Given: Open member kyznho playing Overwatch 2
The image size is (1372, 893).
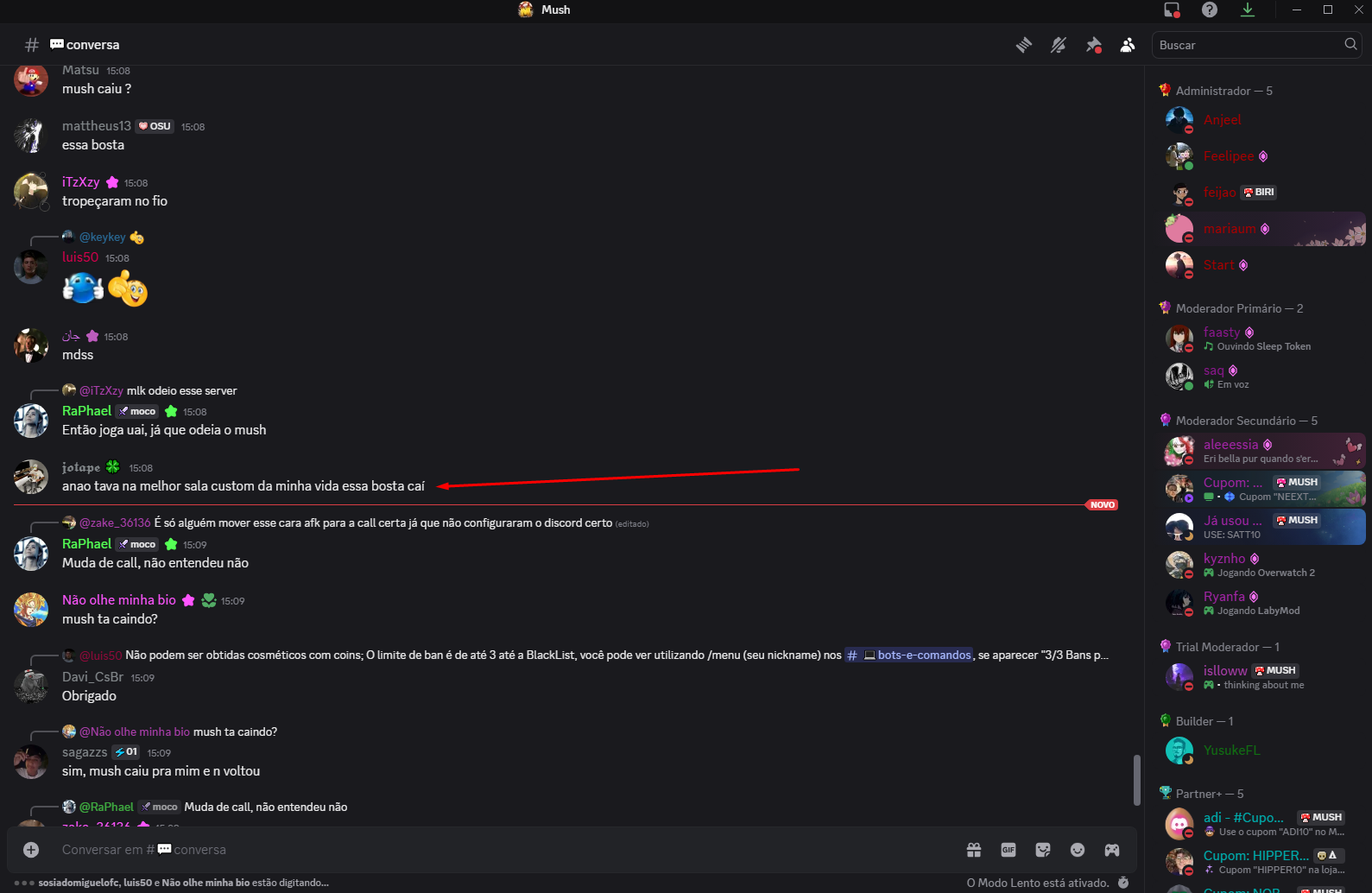Looking at the screenshot, I should point(1264,565).
